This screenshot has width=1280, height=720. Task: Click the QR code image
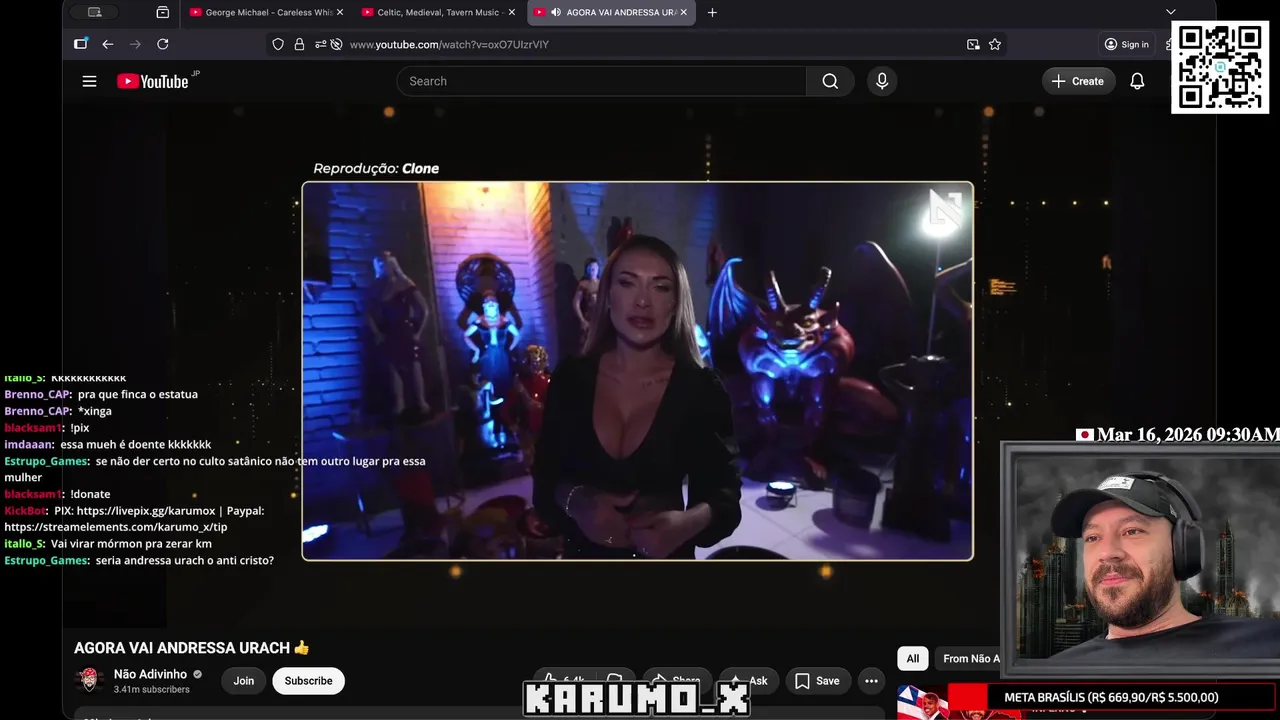pos(1220,67)
